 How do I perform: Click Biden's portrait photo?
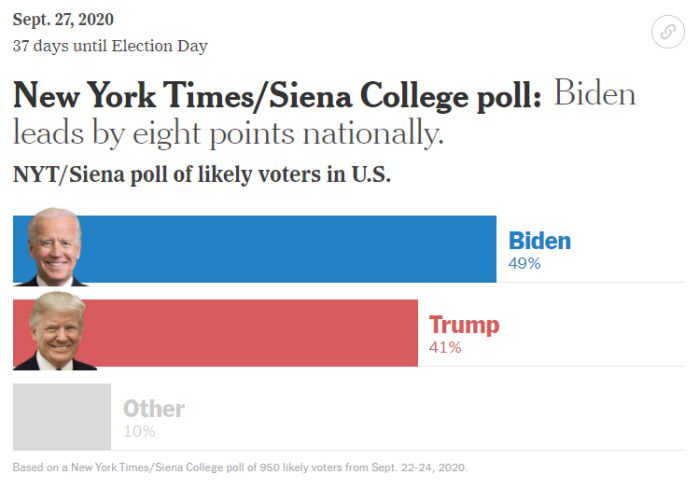(54, 248)
